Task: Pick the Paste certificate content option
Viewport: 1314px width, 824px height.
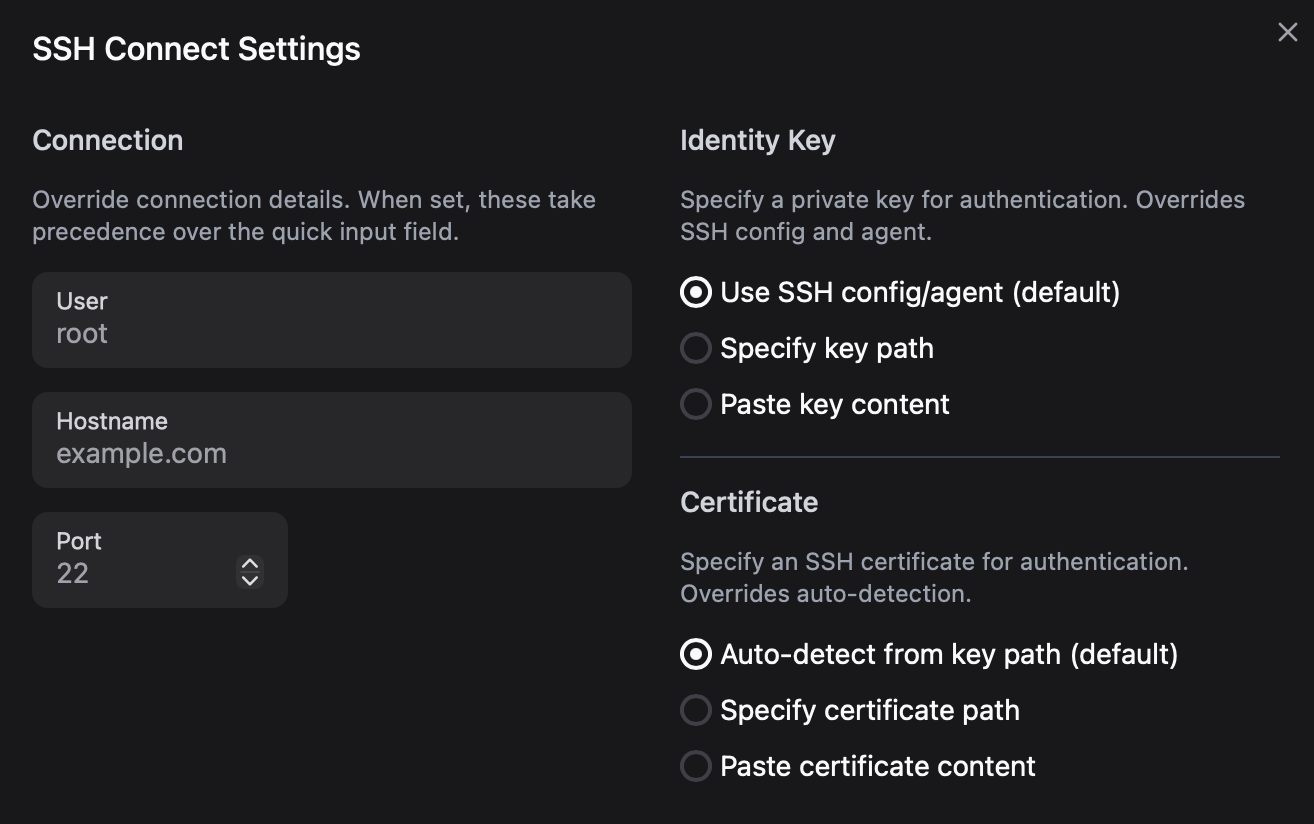Action: (x=695, y=766)
